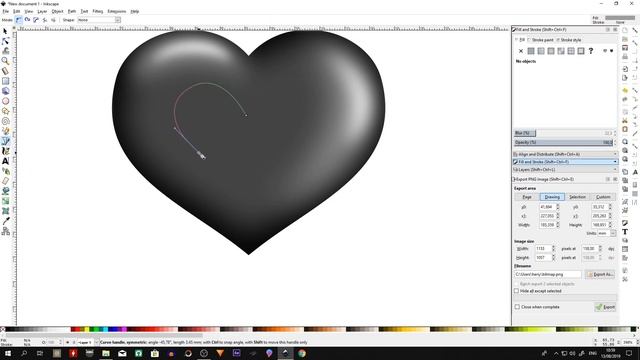Enable regular Bezier path mode
The image size is (640, 360).
tap(18, 20)
